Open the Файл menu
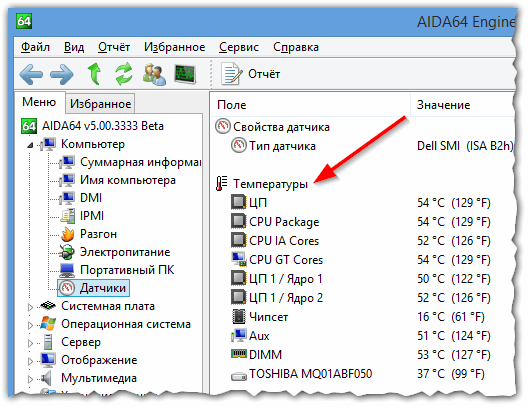This screenshot has width=528, height=407. point(35,47)
